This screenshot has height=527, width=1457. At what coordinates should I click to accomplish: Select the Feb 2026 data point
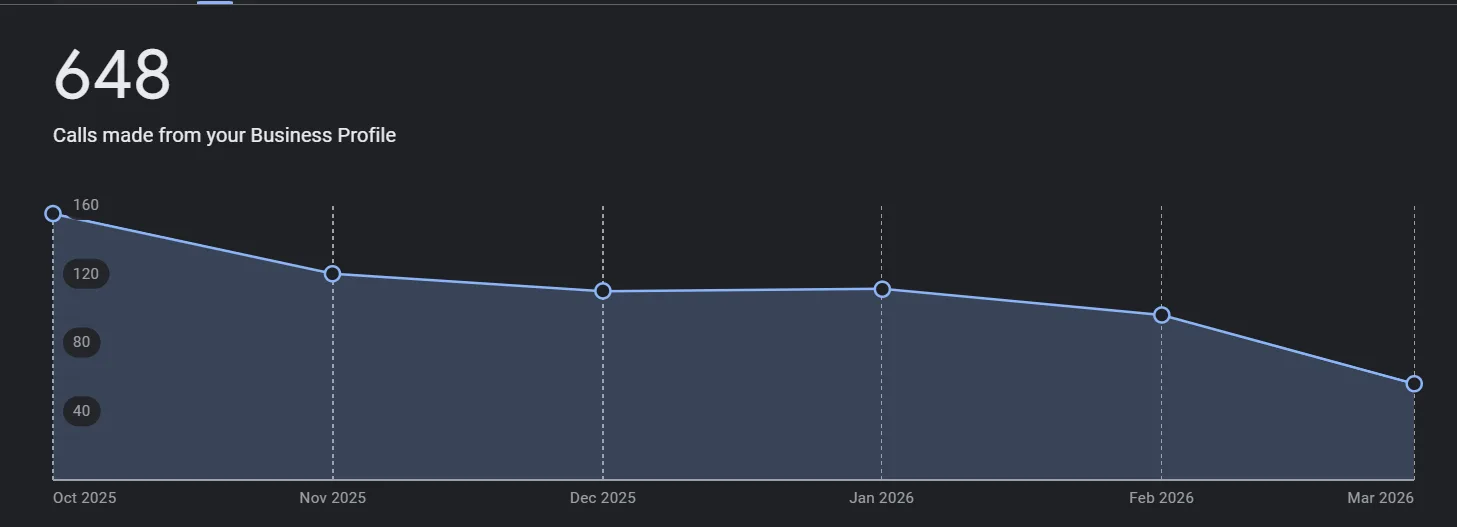click(x=1162, y=315)
